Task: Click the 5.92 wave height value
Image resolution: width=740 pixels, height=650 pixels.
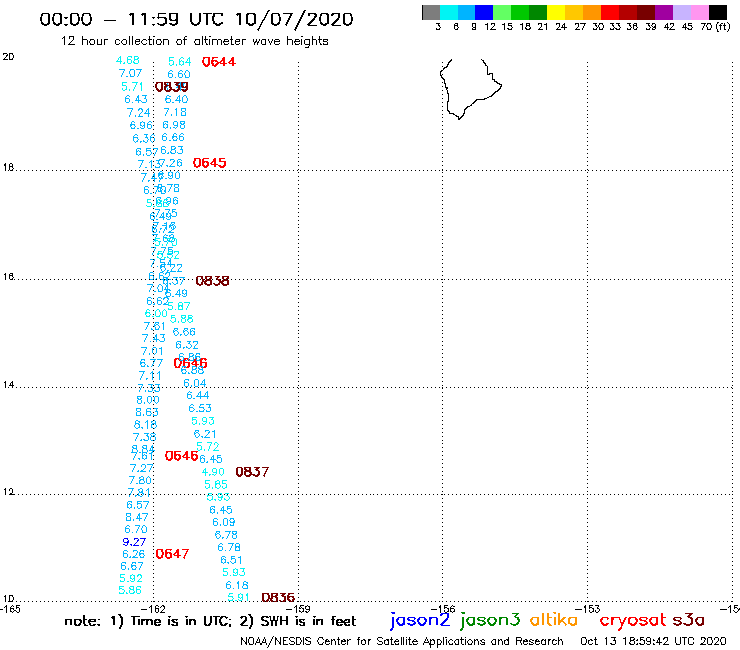Action: coord(131,578)
